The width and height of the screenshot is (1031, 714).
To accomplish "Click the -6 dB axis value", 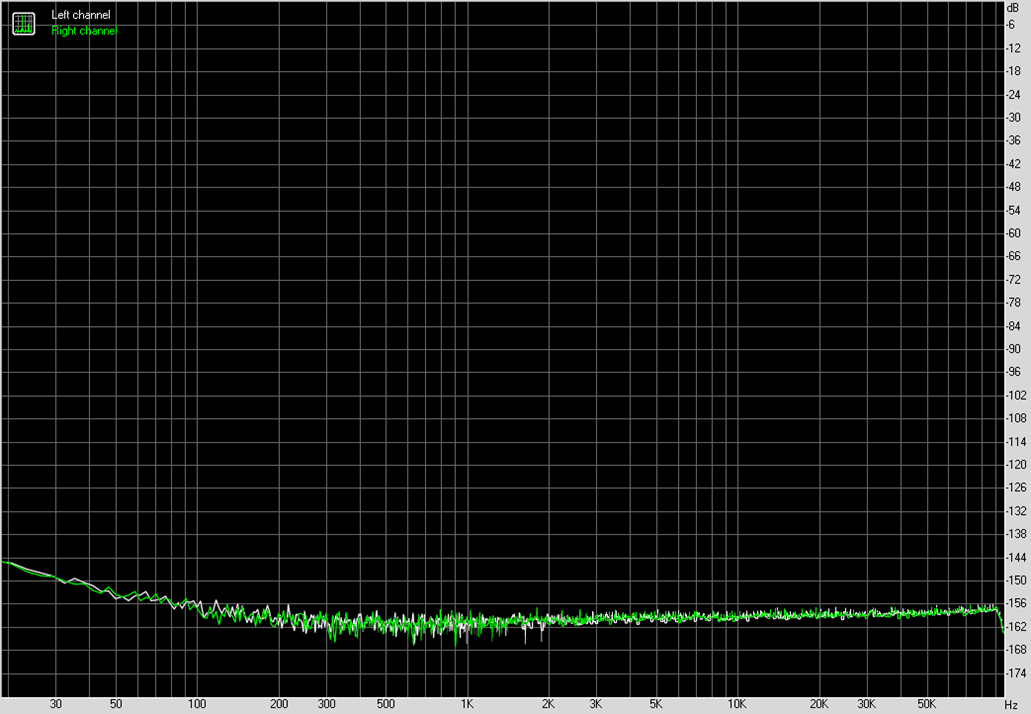I will [1011, 25].
